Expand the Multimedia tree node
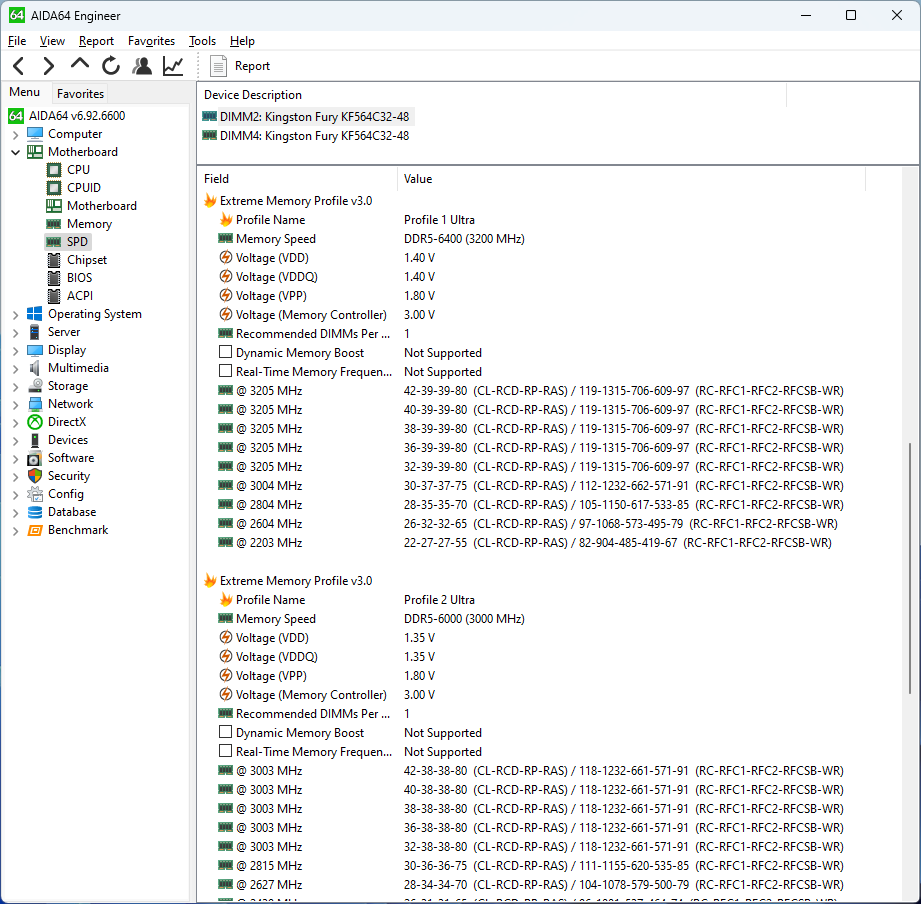 tap(15, 369)
